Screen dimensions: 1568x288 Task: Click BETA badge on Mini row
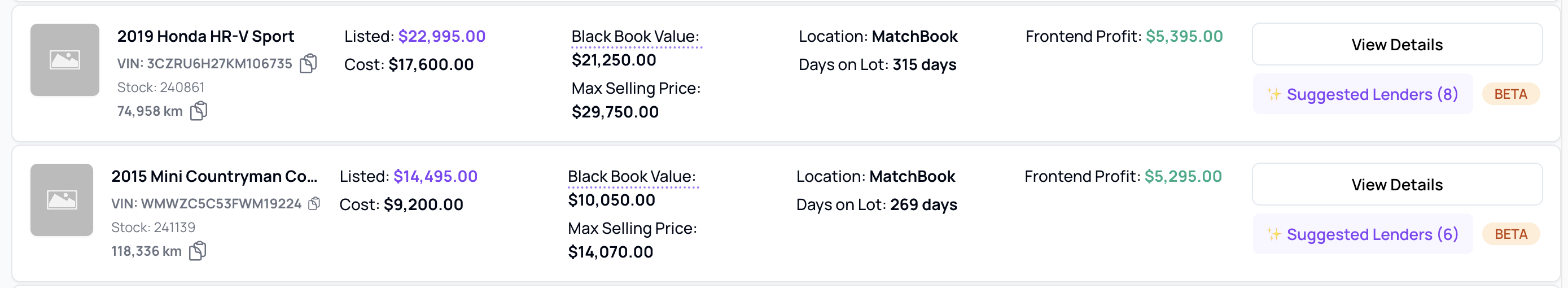[x=1510, y=234]
